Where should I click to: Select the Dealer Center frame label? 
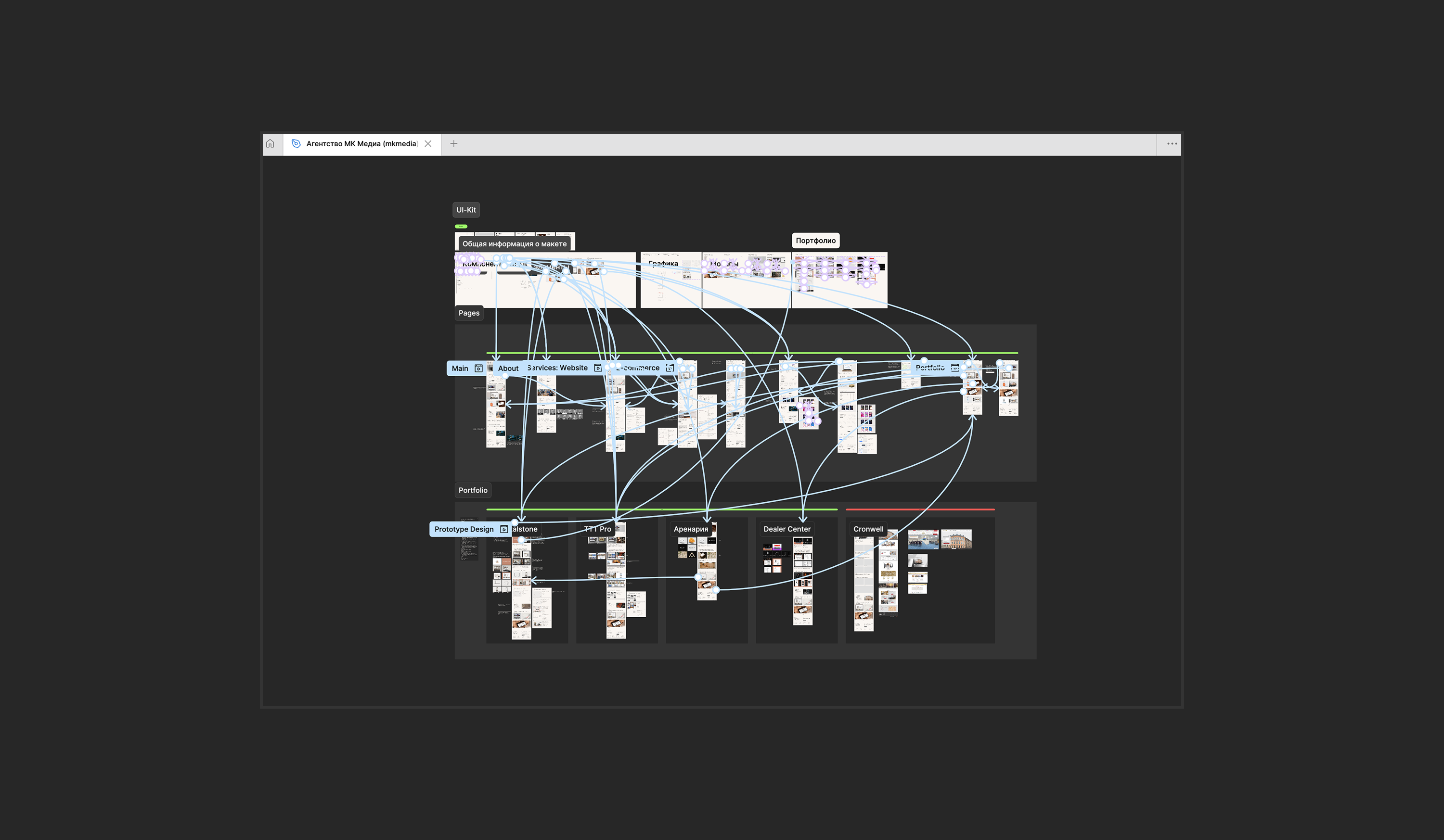click(787, 530)
